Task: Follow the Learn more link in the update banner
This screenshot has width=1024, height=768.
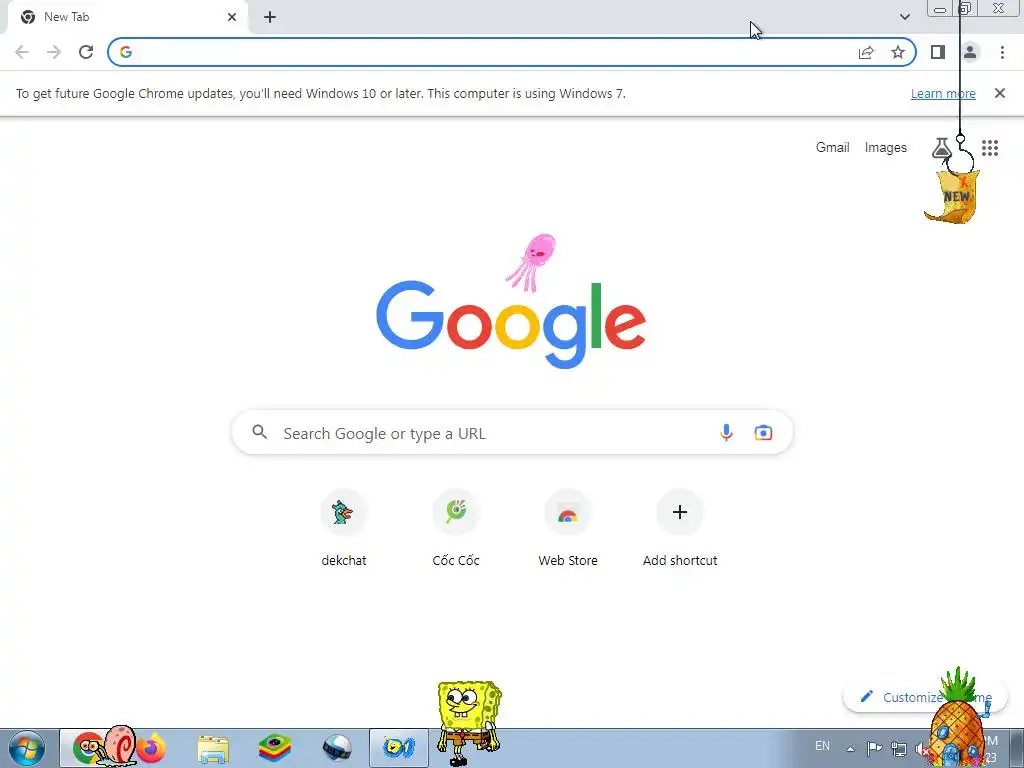Action: tap(943, 93)
